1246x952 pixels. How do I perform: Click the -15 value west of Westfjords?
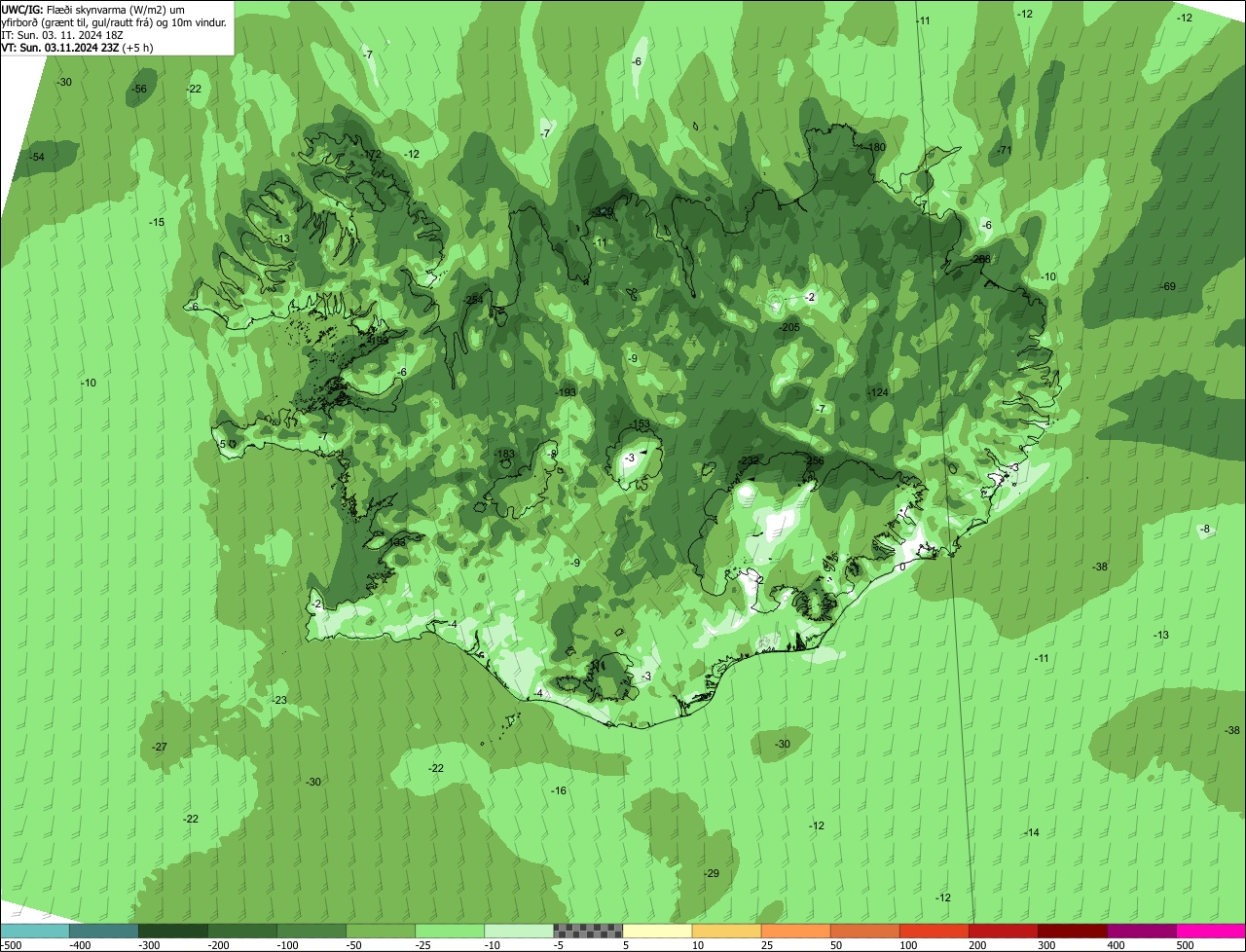coord(157,222)
